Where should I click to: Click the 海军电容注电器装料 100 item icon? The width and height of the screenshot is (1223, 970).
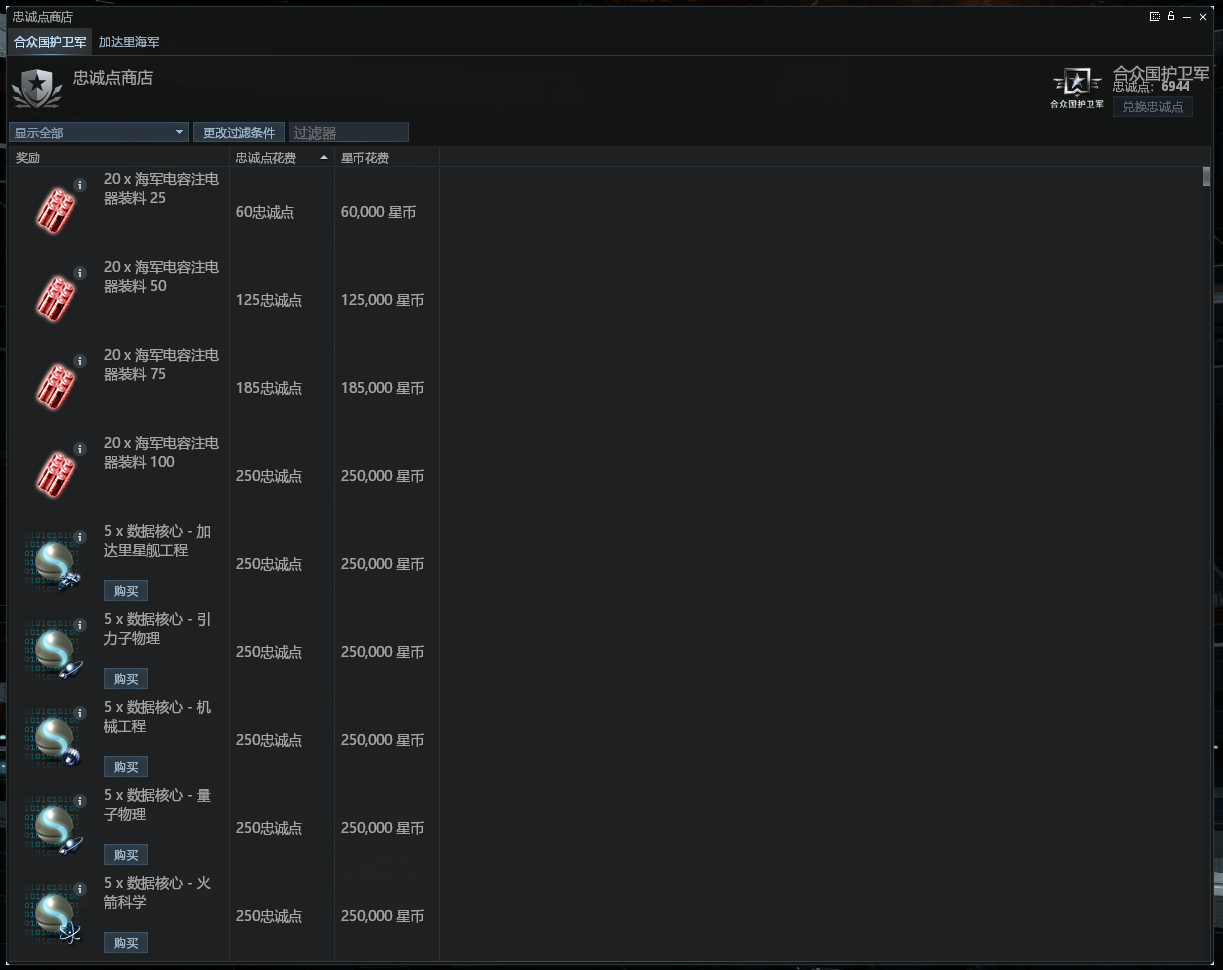tap(55, 475)
